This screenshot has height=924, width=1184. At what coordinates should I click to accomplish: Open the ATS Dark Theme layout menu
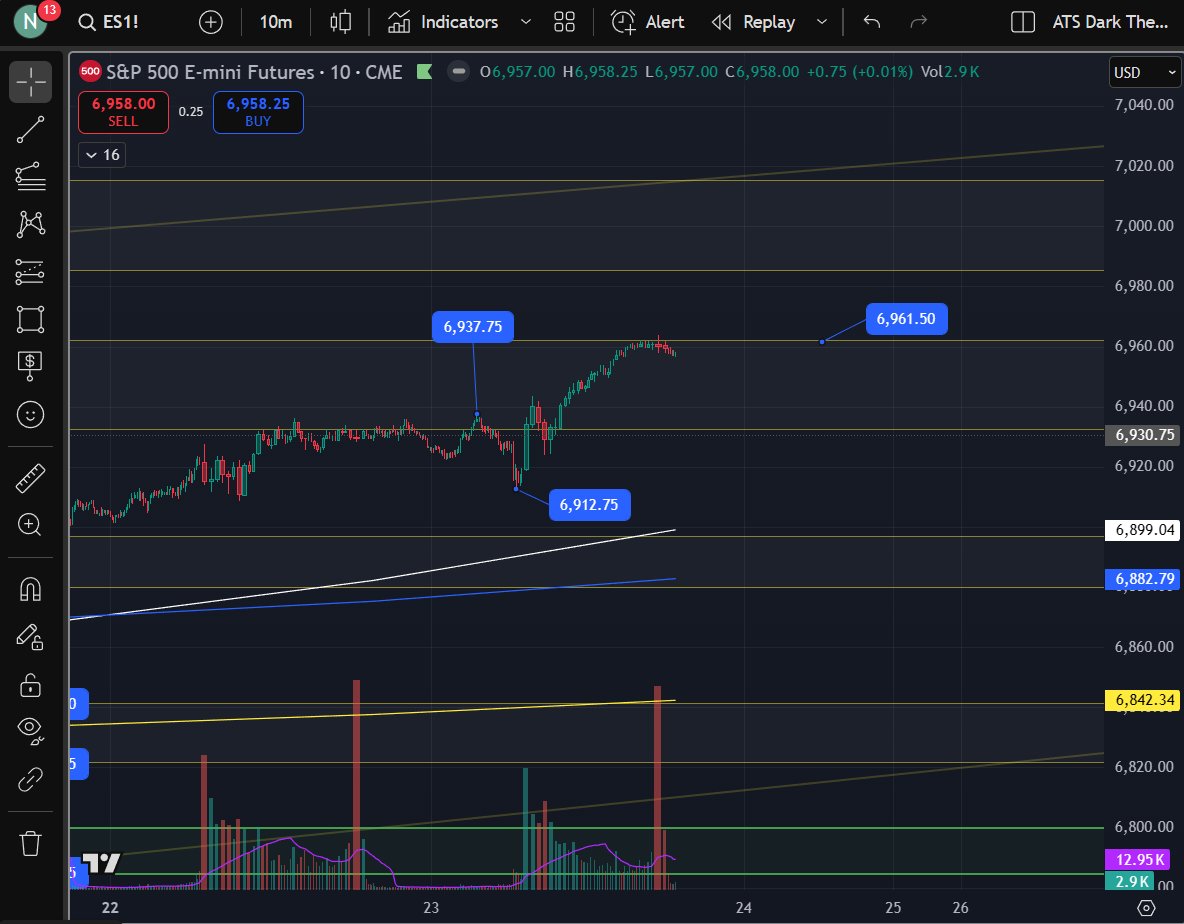(1110, 22)
